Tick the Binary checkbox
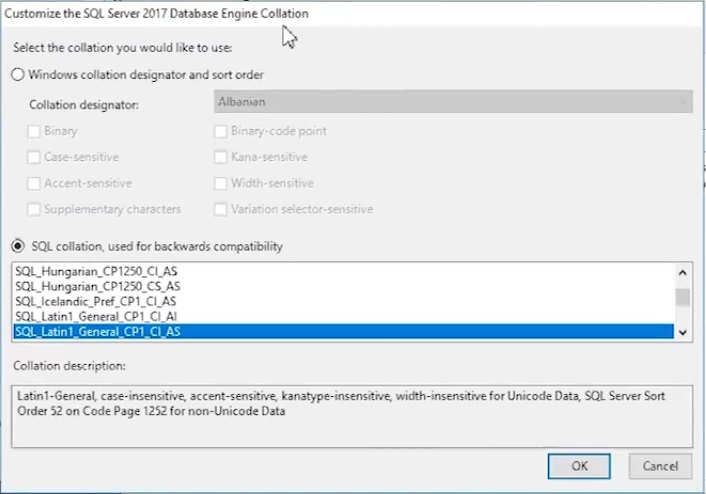The height and width of the screenshot is (494, 706). (34, 131)
